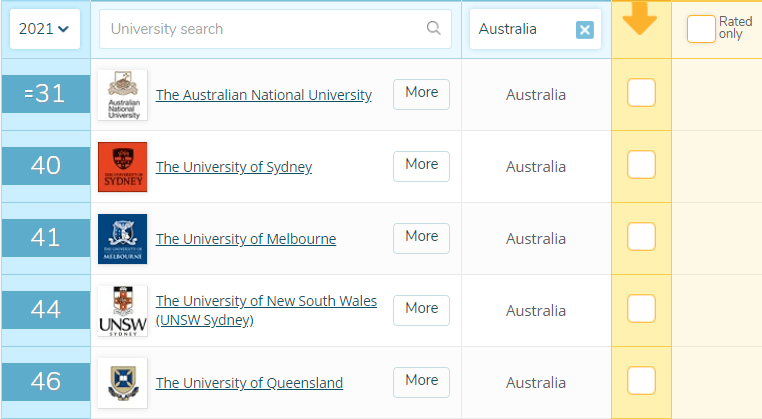Image resolution: width=762 pixels, height=419 pixels.
Task: Click the University of Sydney logo
Action: pyautogui.click(x=122, y=167)
